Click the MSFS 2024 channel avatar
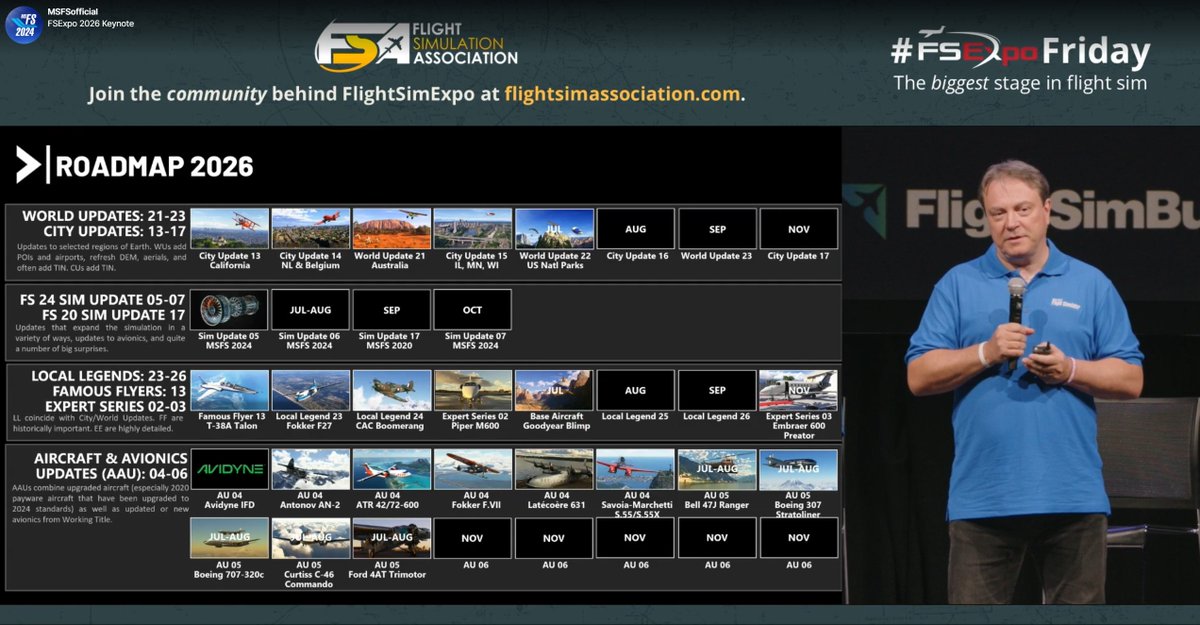Image resolution: width=1200 pixels, height=625 pixels. pyautogui.click(x=24, y=24)
